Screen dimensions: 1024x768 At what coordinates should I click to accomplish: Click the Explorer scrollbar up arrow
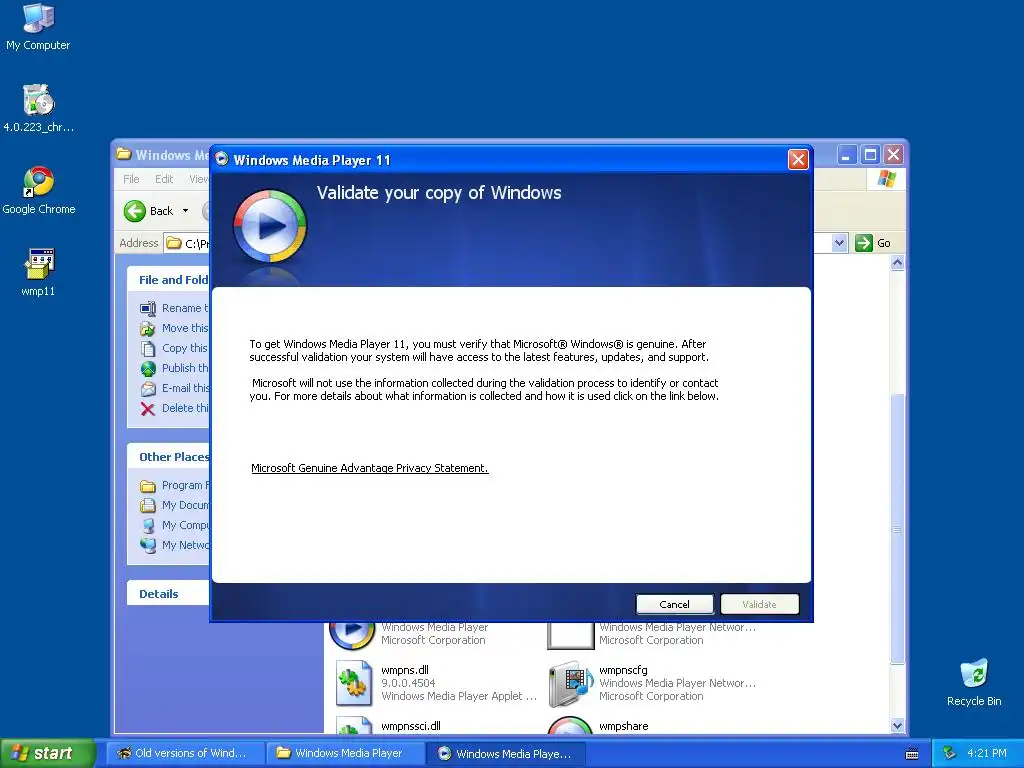[x=897, y=263]
